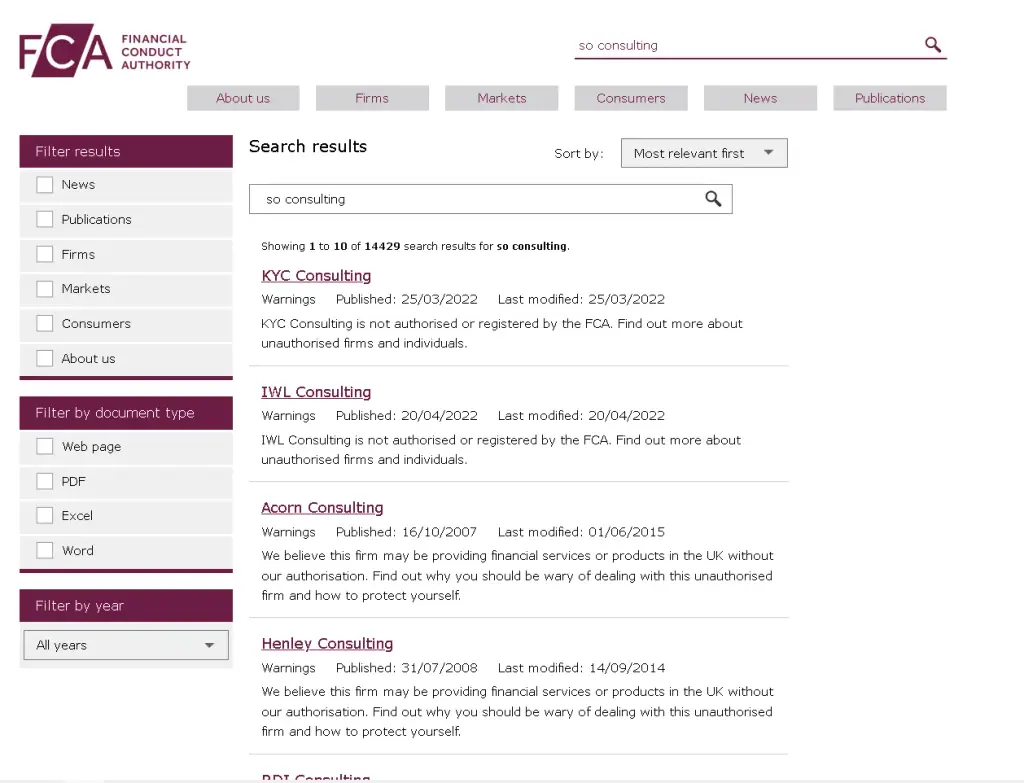The image size is (1024, 783).
Task: Open the All years filter dropdown
Action: tap(126, 645)
